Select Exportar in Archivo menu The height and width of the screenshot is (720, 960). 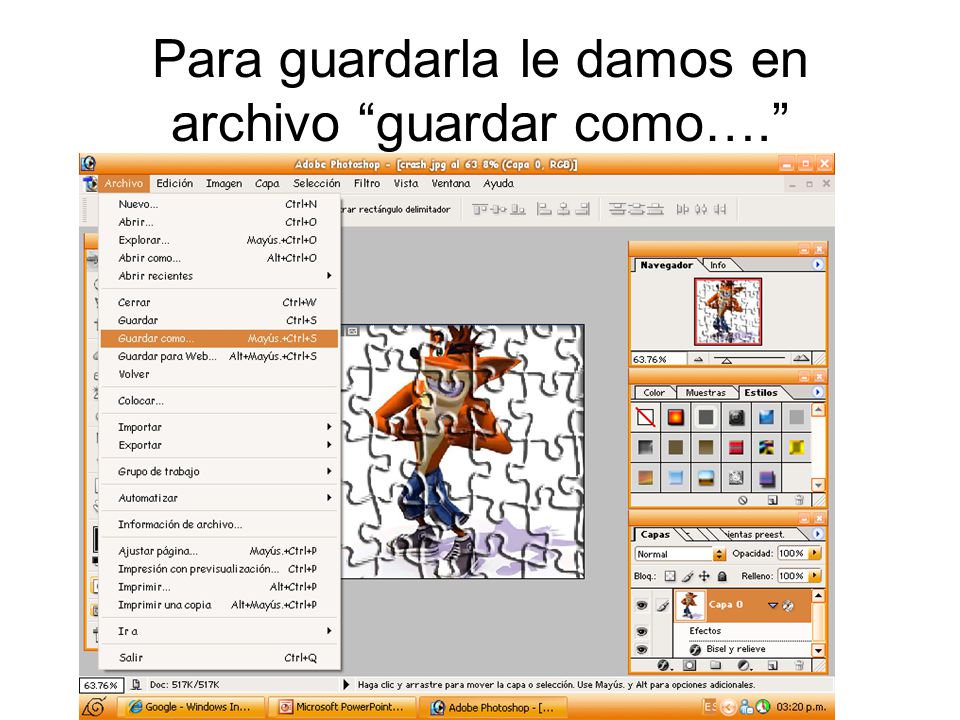click(x=219, y=445)
